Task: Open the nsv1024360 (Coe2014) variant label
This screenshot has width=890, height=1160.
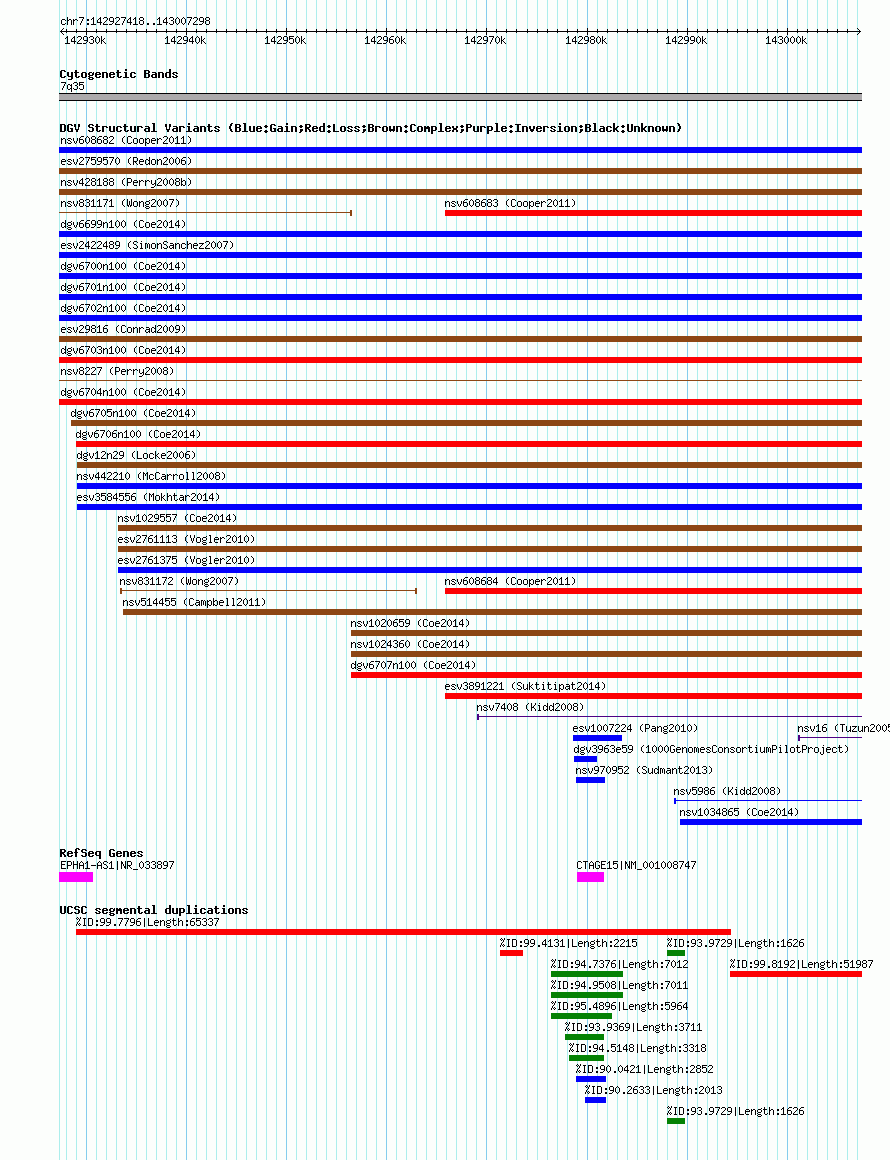Action: click(x=410, y=644)
